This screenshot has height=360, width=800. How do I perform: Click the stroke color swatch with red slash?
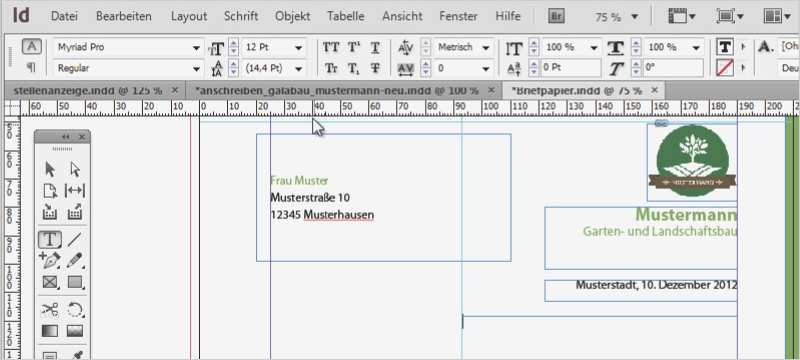(x=724, y=67)
